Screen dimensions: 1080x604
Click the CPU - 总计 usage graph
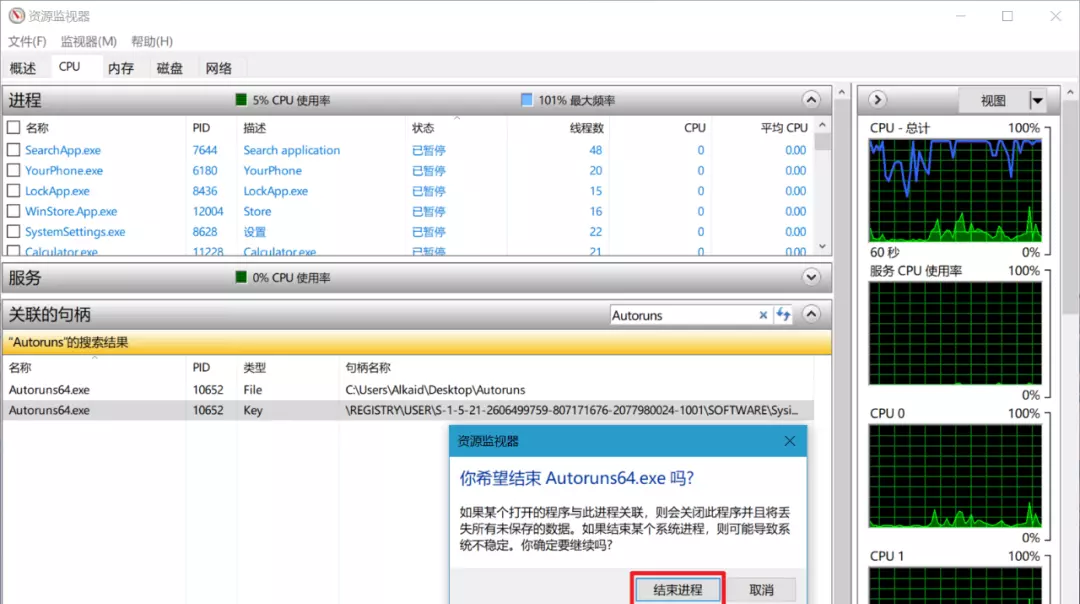point(955,190)
